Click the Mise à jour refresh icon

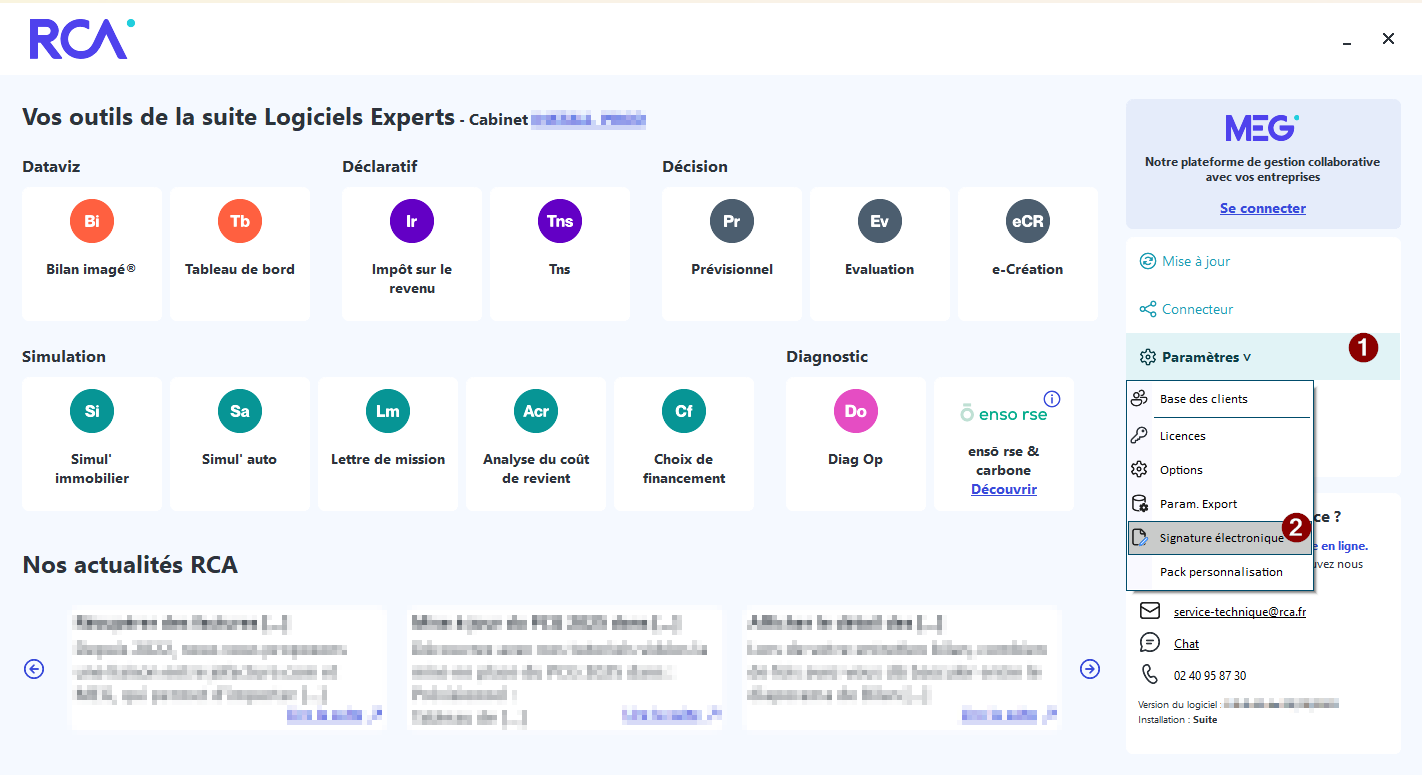pyautogui.click(x=1147, y=261)
